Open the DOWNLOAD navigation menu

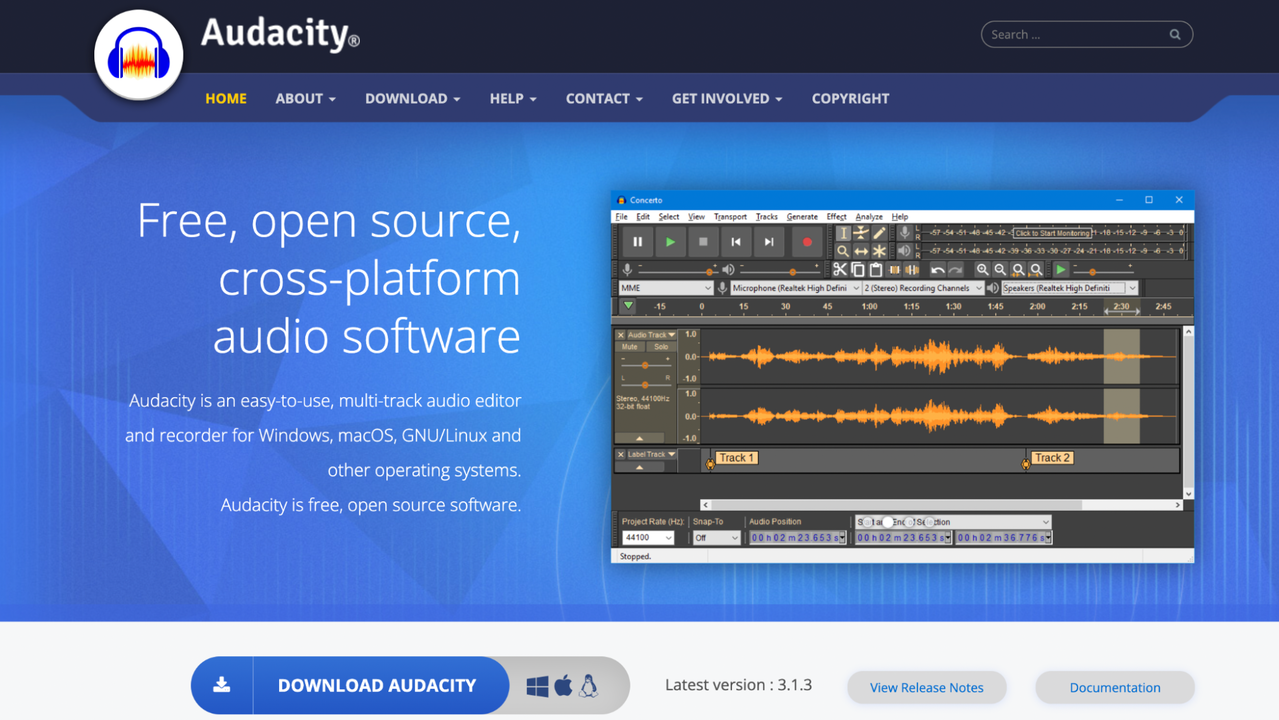tap(412, 98)
